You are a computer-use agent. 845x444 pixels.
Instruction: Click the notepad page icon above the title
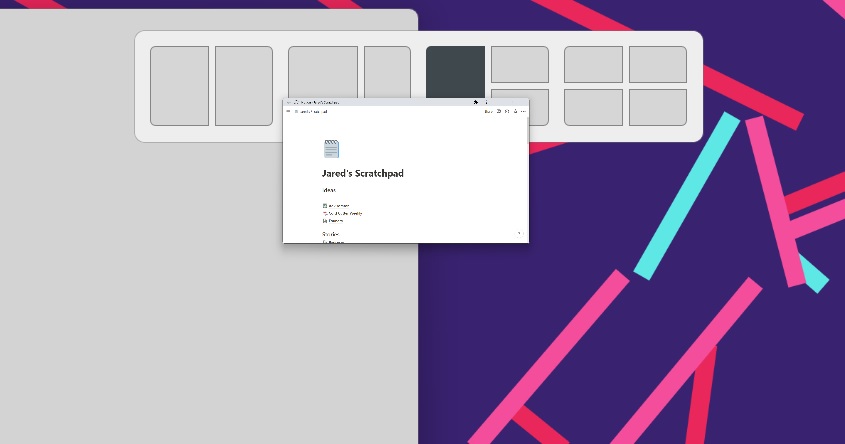tap(331, 149)
